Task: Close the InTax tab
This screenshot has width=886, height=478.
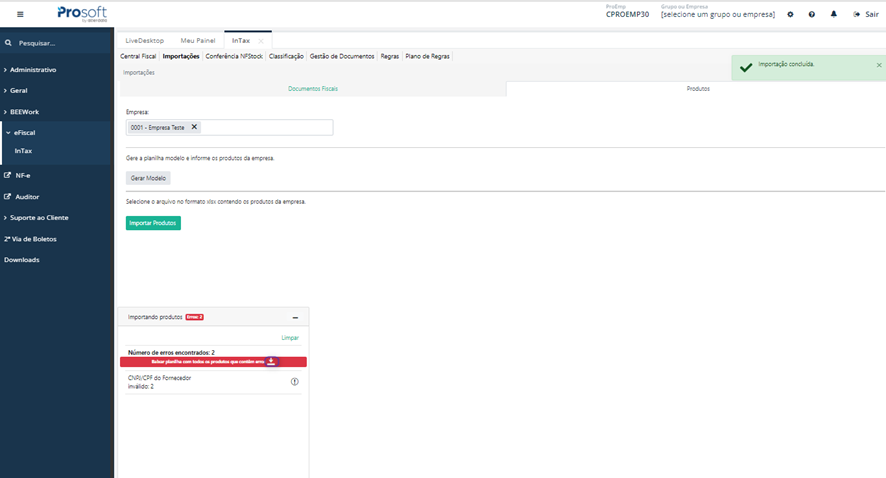Action: [261, 41]
